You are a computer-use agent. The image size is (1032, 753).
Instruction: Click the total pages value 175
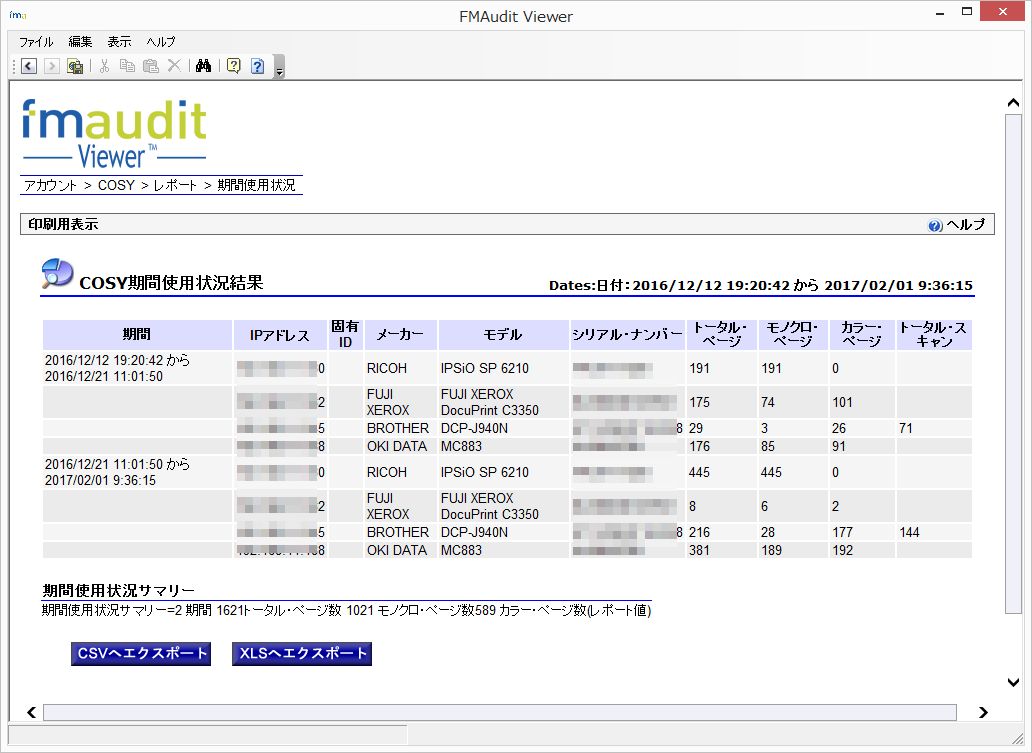(700, 403)
